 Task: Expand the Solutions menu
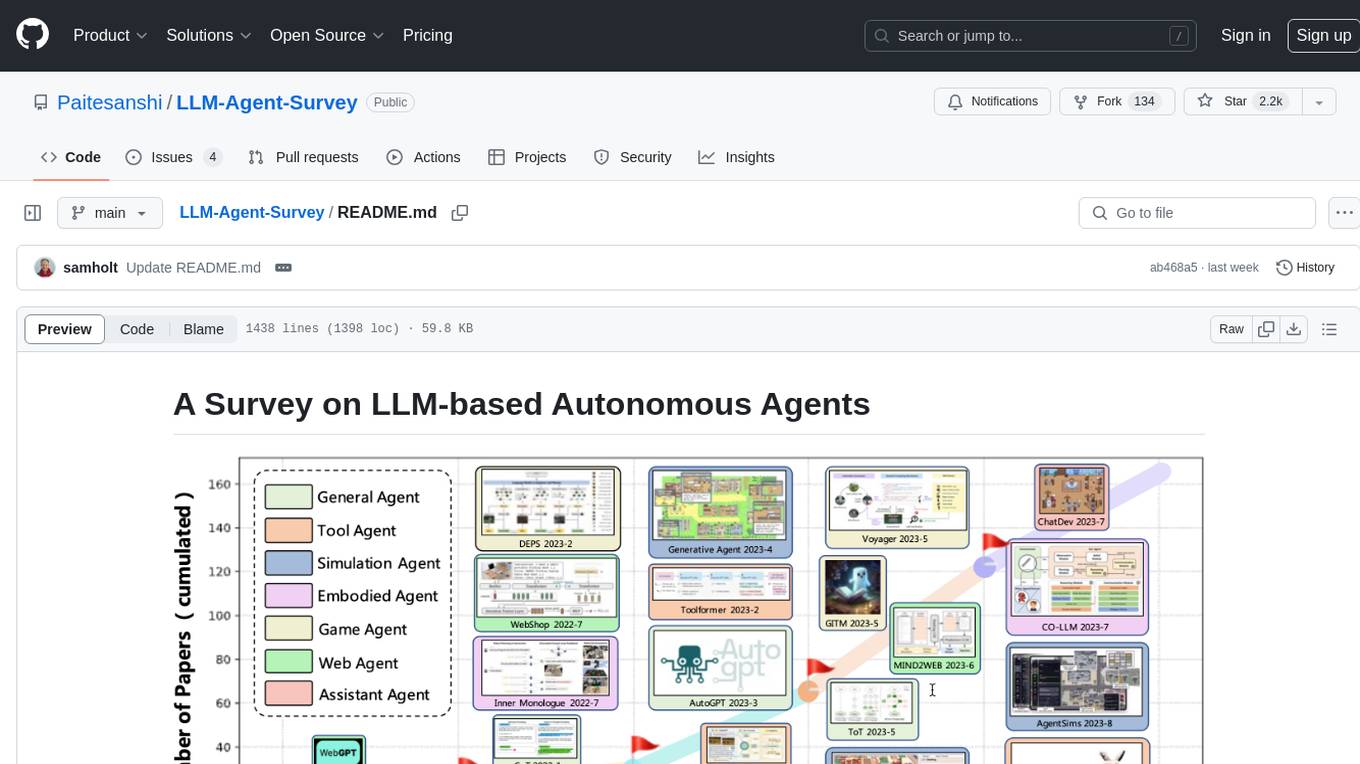click(207, 35)
